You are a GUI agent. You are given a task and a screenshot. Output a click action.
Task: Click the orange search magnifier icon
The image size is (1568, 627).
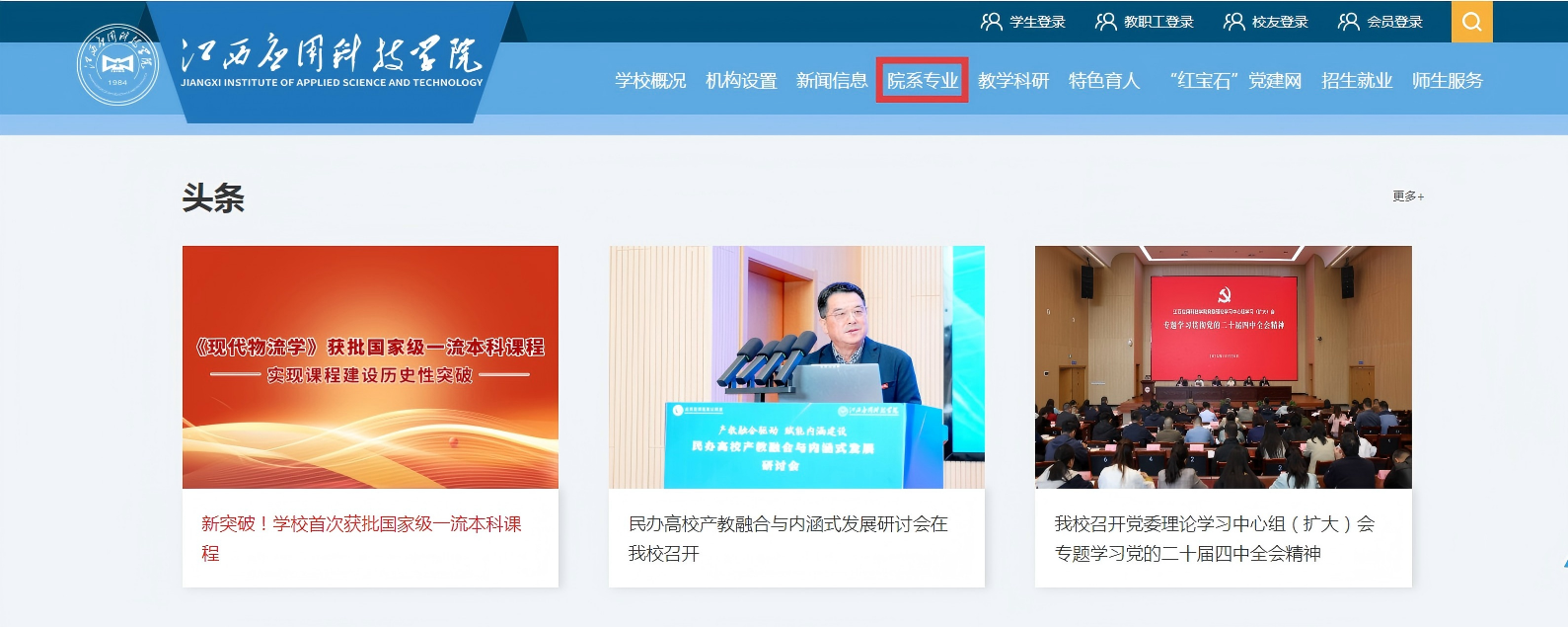[1471, 22]
